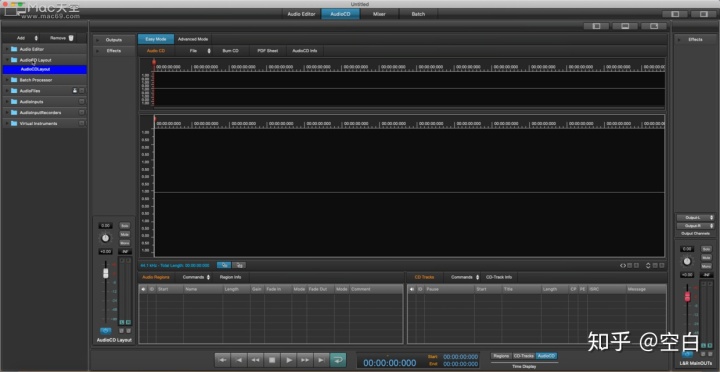Start playback with the play button

coord(289,360)
